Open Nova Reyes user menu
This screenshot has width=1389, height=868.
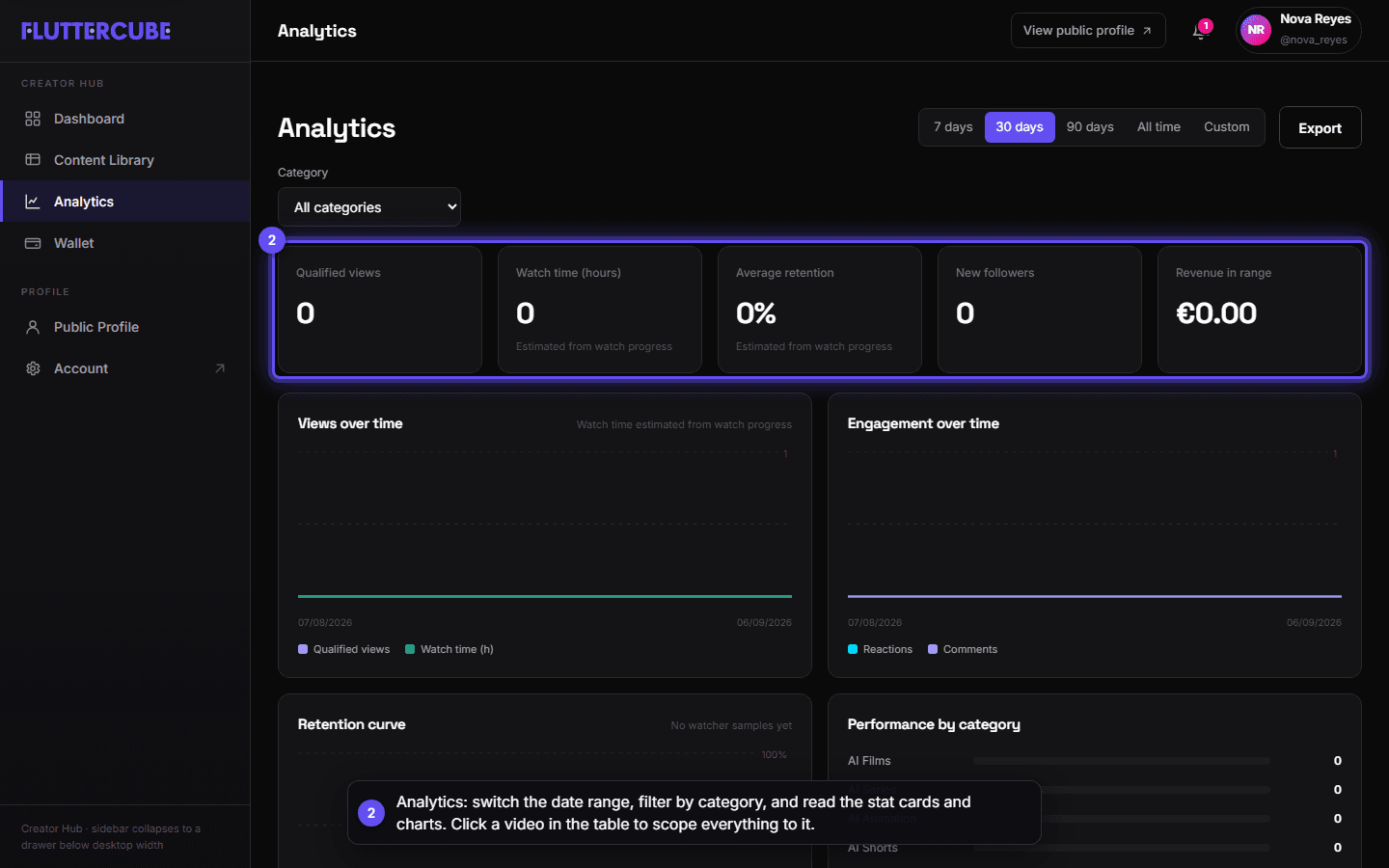(x=1298, y=30)
